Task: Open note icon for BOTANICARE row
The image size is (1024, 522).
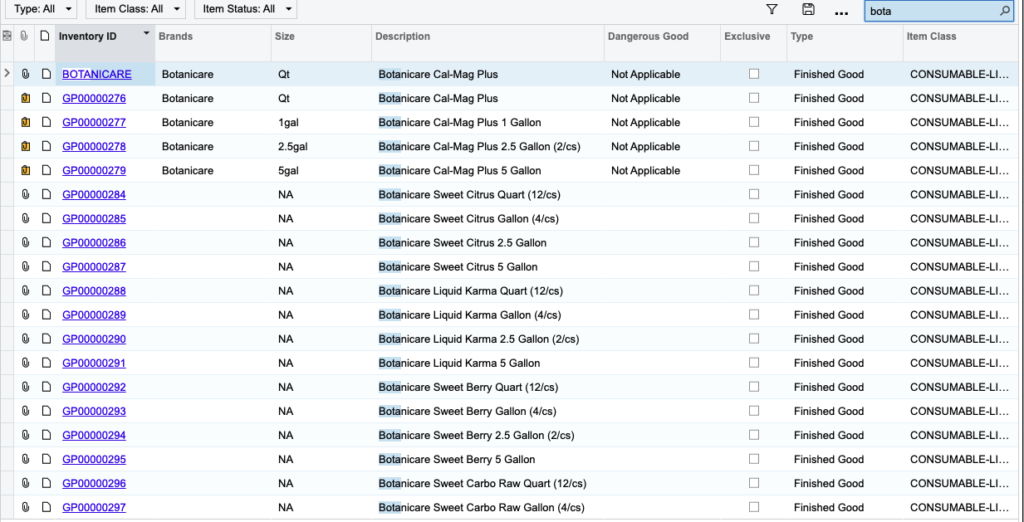Action: pyautogui.click(x=46, y=74)
